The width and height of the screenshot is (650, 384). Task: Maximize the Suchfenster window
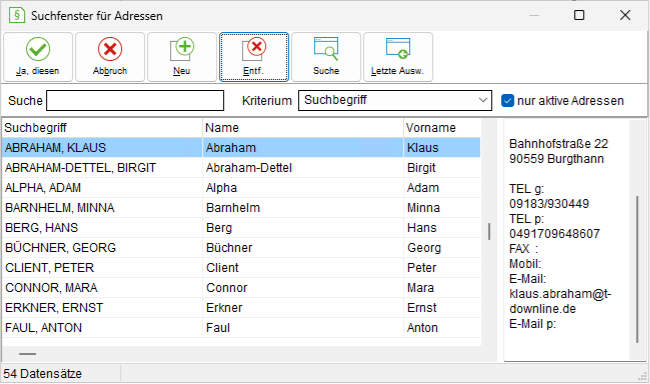(579, 15)
